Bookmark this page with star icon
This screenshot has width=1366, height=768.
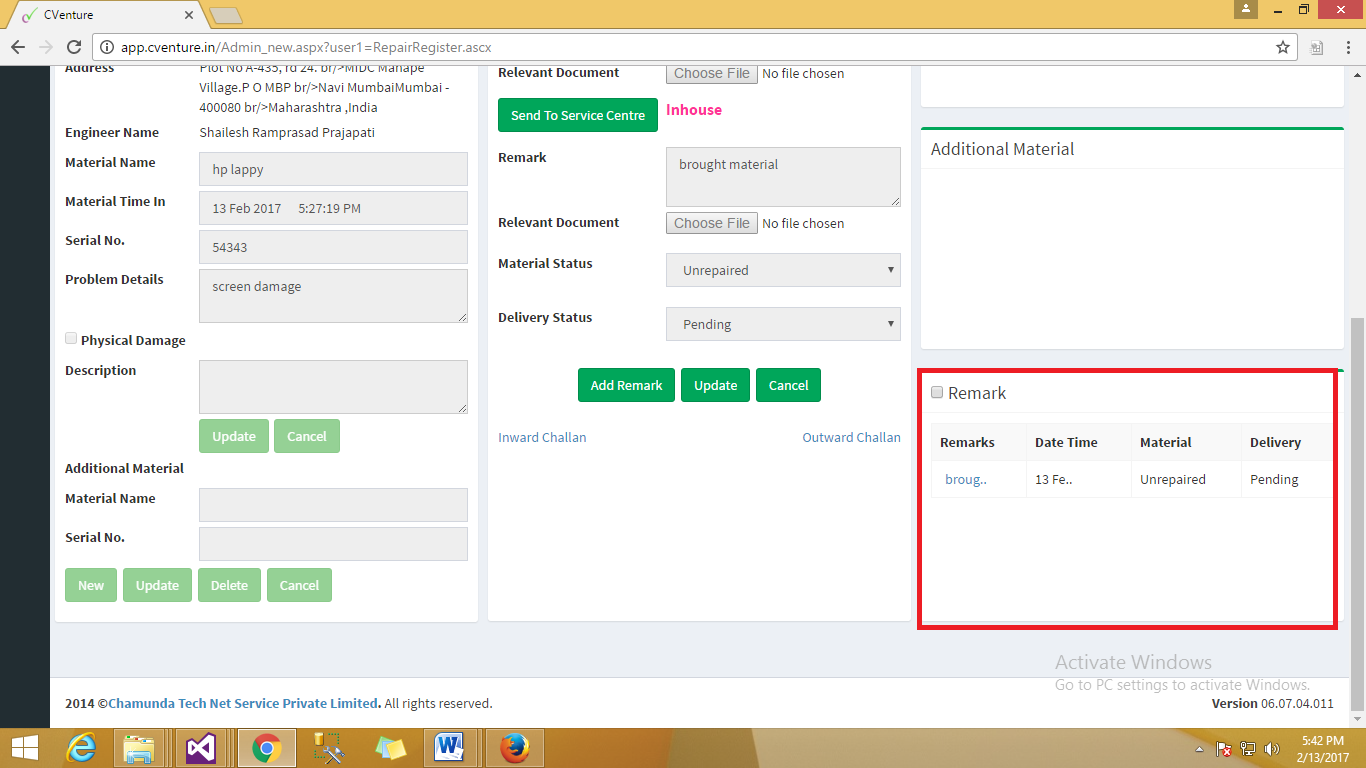pos(1283,47)
